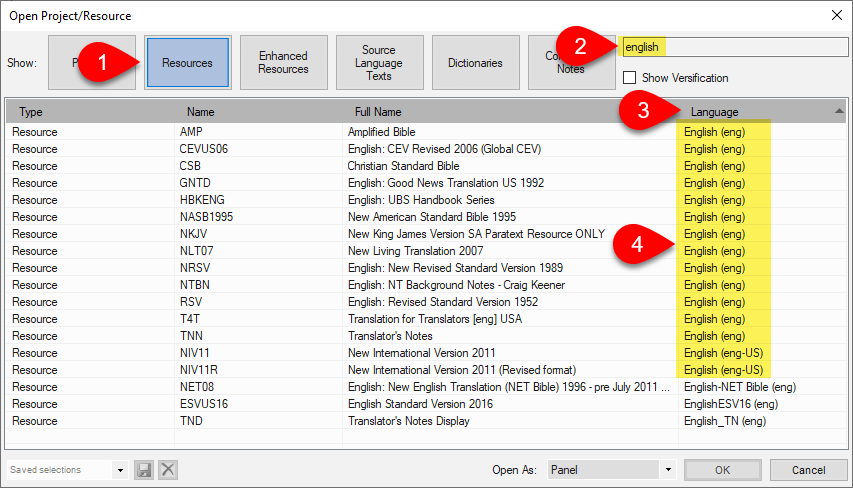
Task: Select the NIV11 resource name
Action: pos(194,353)
